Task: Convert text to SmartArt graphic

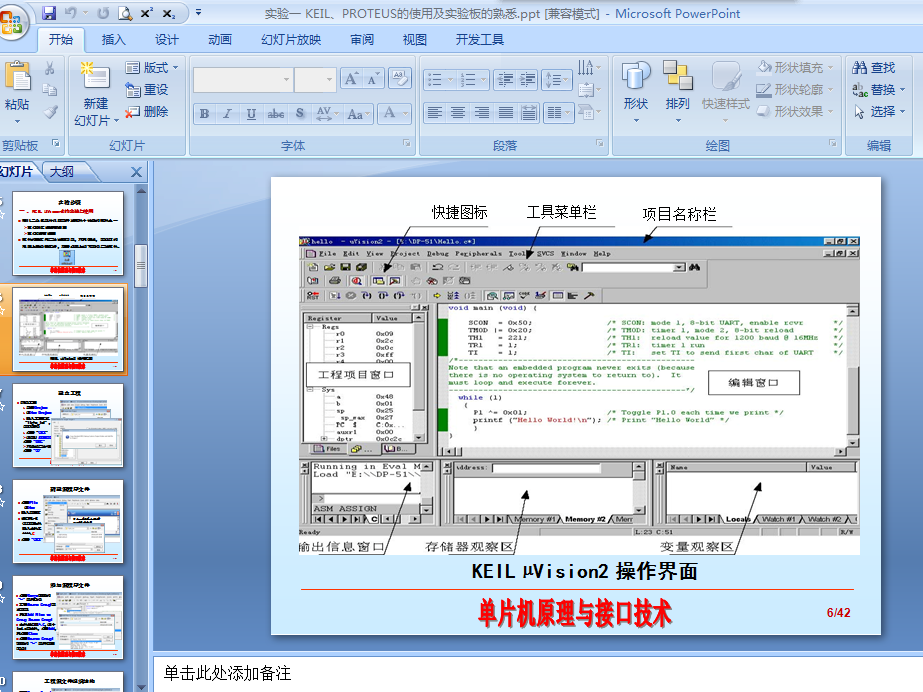Action: (x=589, y=112)
